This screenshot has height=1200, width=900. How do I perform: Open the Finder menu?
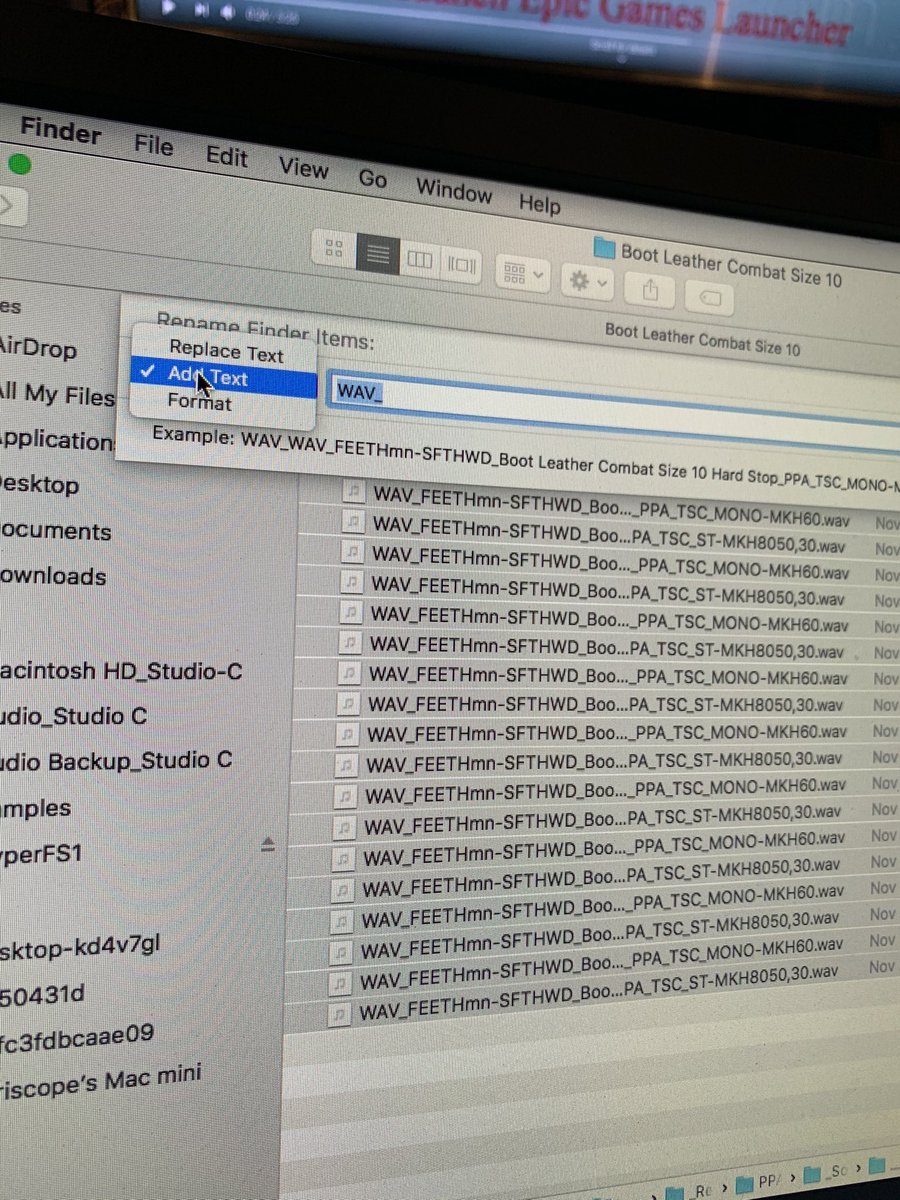[61, 132]
